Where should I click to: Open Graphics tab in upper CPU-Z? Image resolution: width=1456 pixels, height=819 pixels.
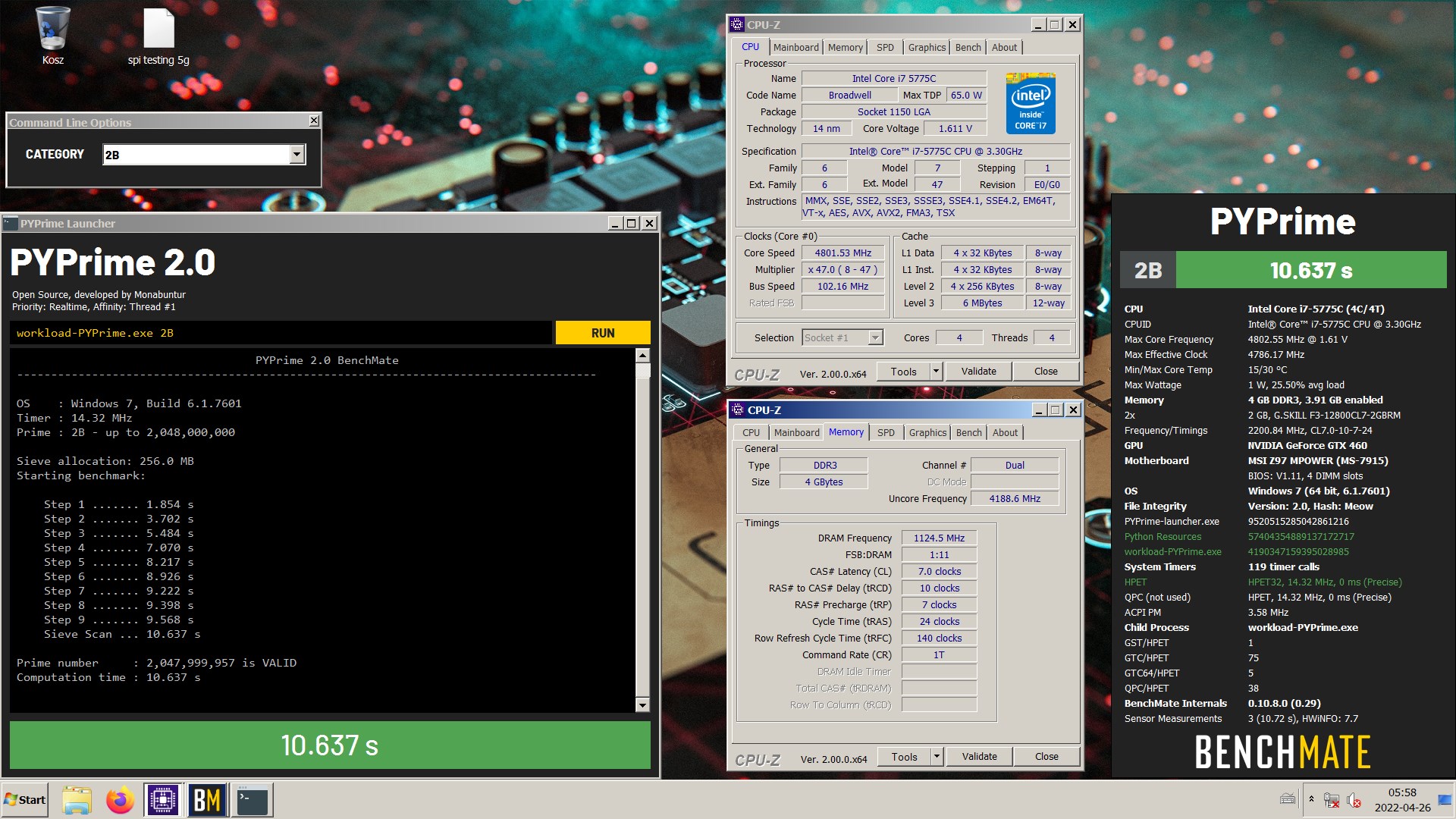(x=927, y=47)
